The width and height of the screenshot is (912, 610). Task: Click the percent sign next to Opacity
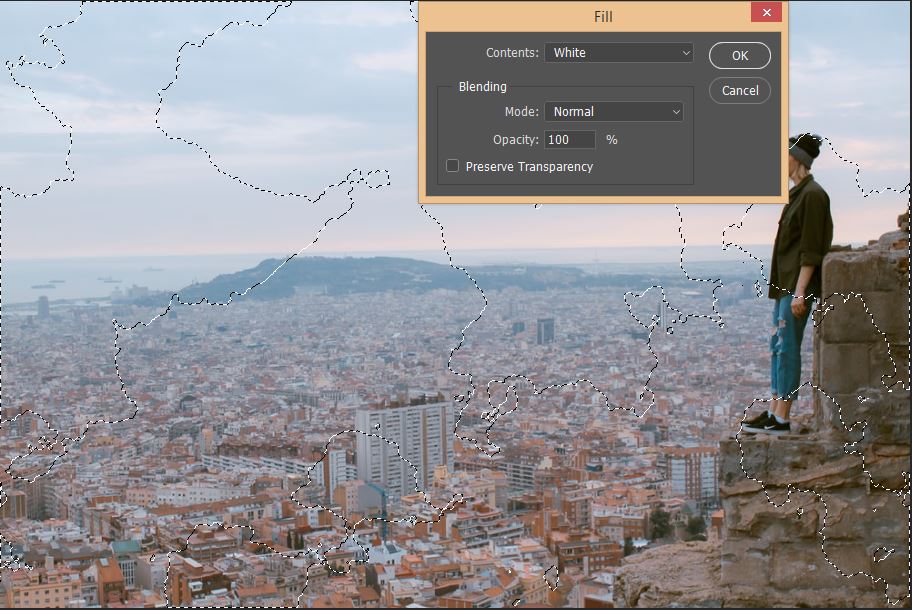click(x=611, y=140)
